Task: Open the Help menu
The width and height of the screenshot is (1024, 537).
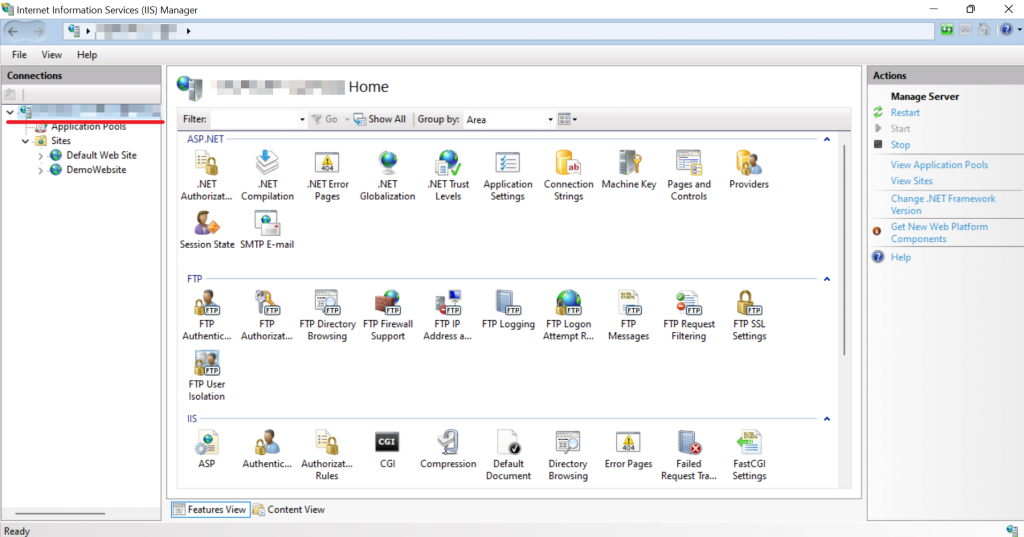Action: point(87,55)
